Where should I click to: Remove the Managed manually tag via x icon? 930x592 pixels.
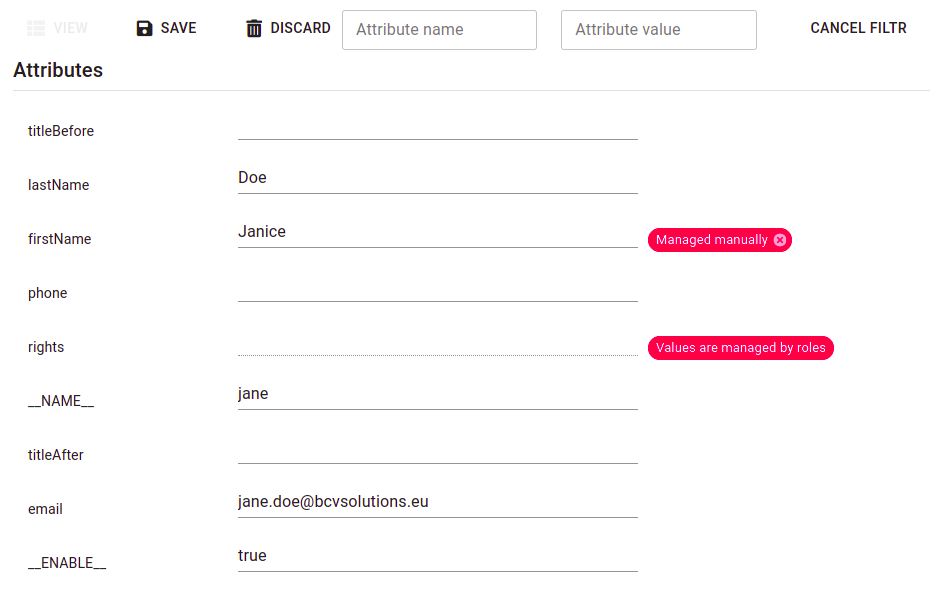(x=780, y=240)
